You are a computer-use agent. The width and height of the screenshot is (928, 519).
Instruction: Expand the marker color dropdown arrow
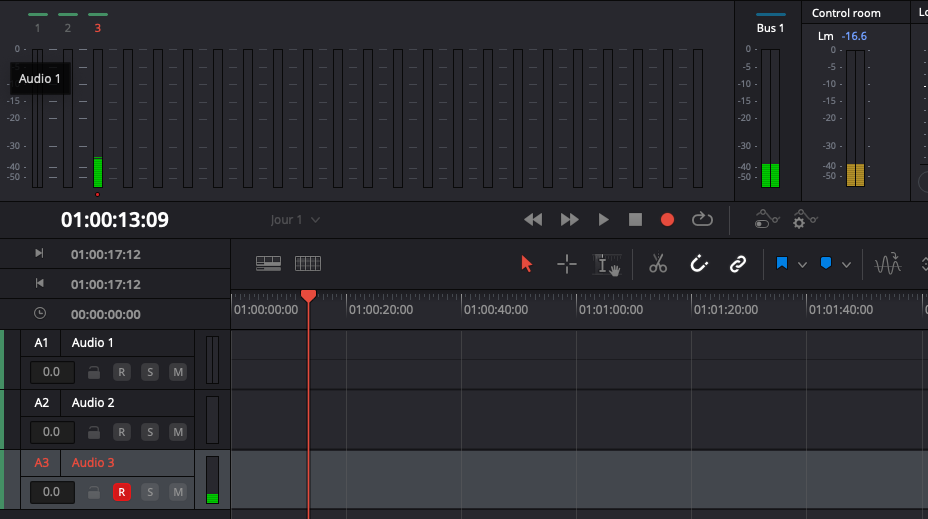tap(846, 265)
